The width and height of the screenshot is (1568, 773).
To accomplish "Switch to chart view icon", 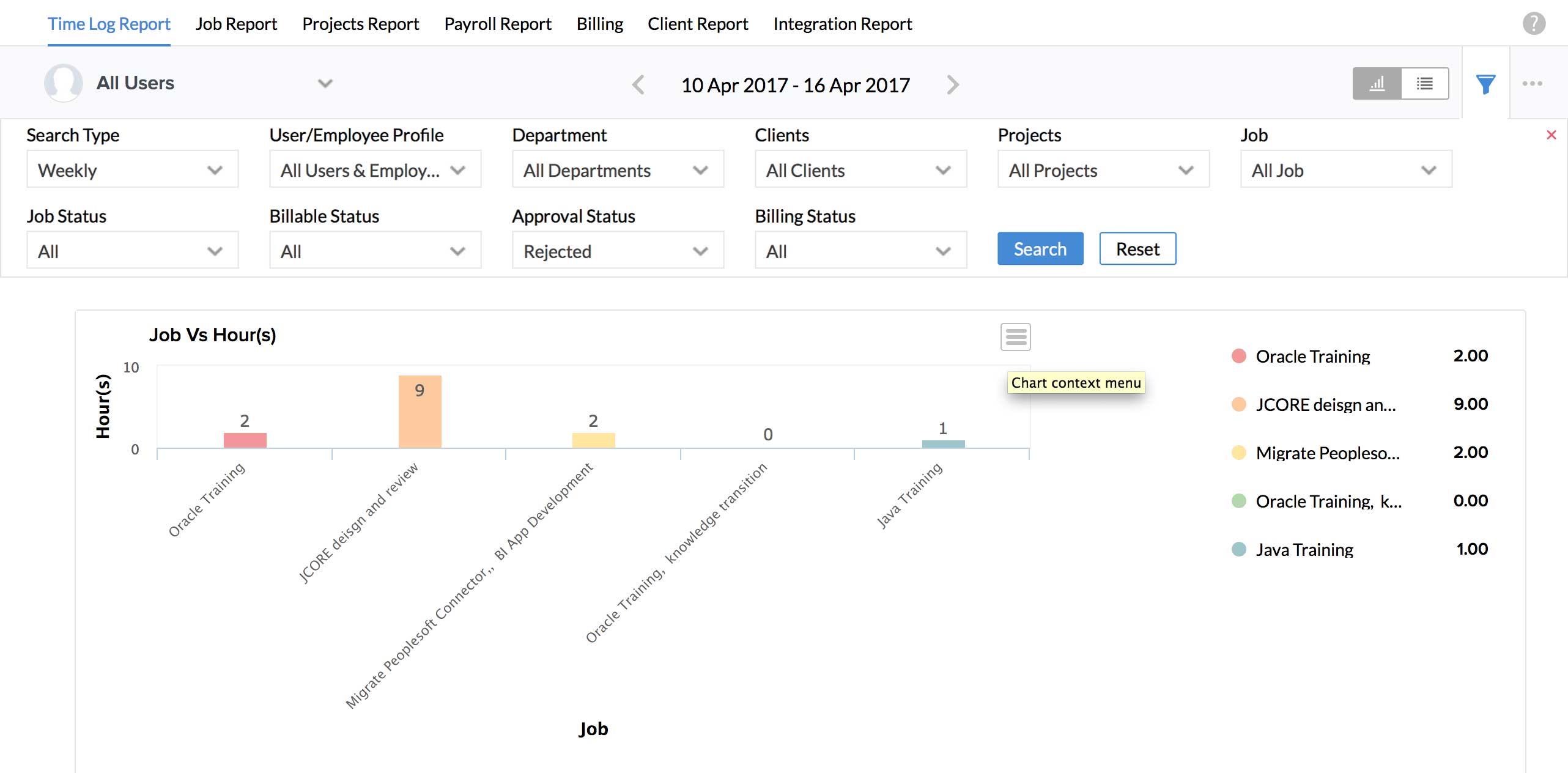I will (1377, 84).
